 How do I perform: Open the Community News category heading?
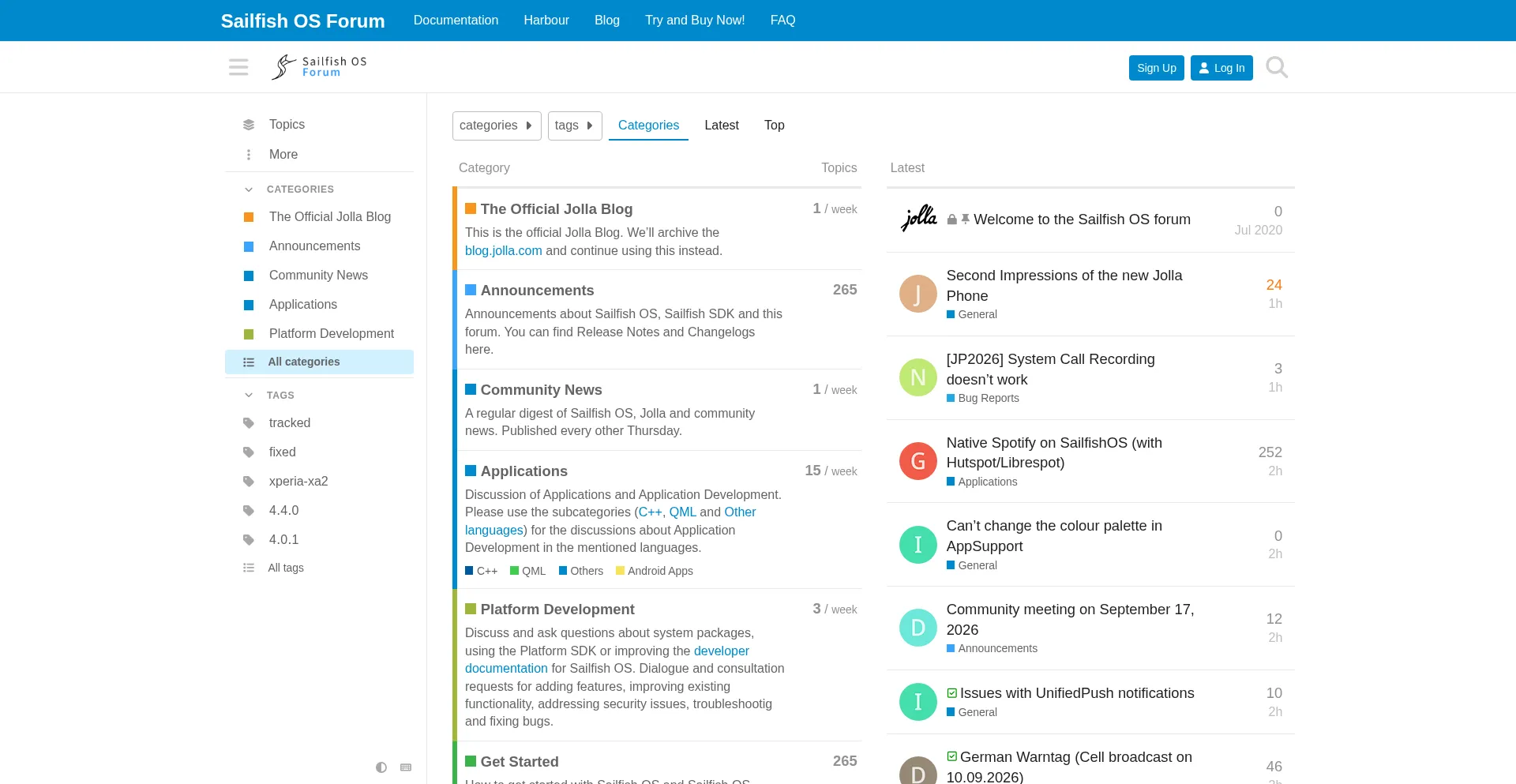[x=541, y=390]
